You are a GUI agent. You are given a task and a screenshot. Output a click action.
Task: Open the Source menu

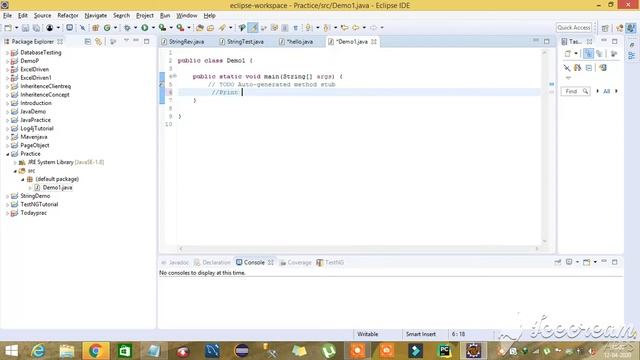click(x=42, y=16)
